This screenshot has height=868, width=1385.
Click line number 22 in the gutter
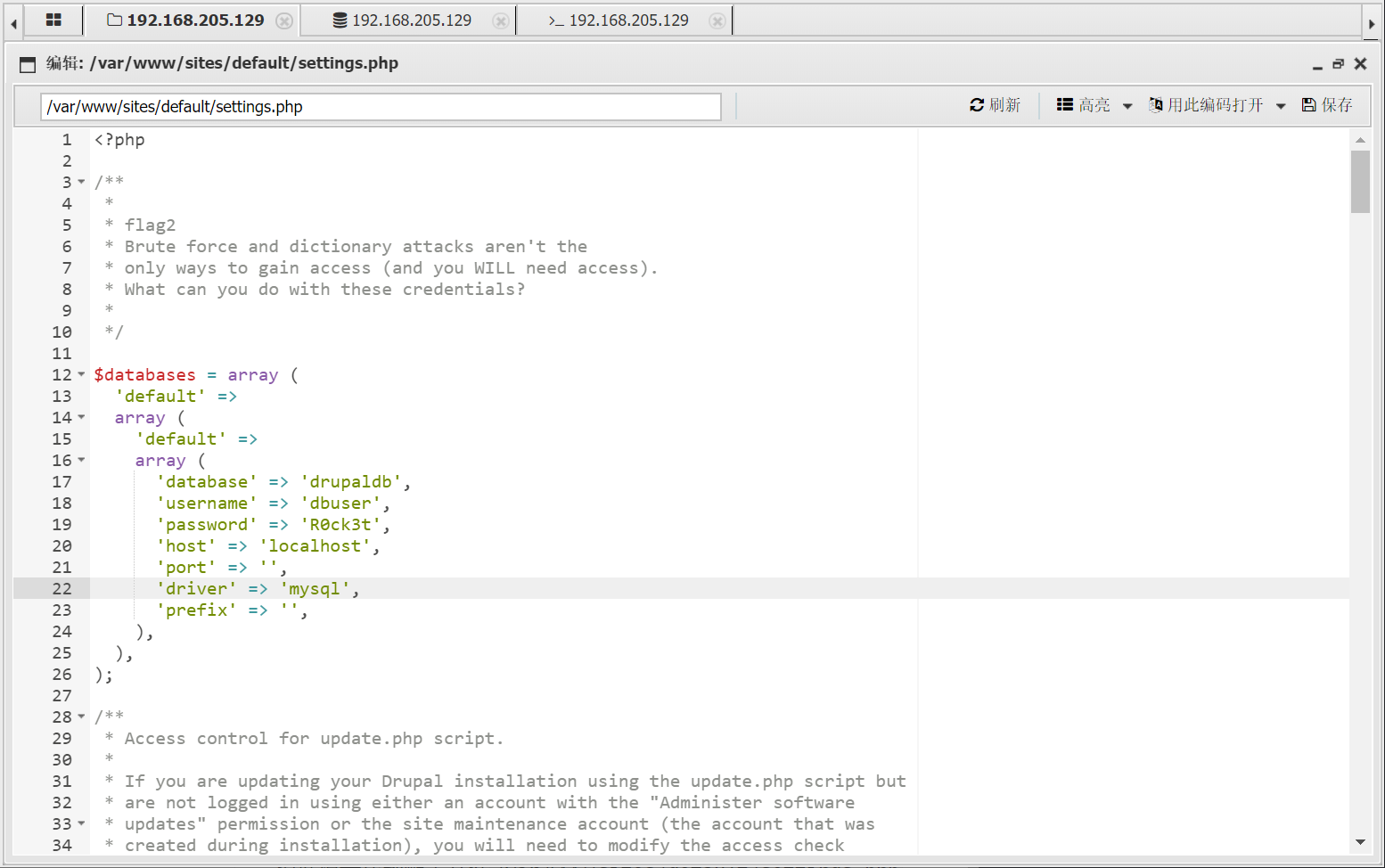[61, 589]
